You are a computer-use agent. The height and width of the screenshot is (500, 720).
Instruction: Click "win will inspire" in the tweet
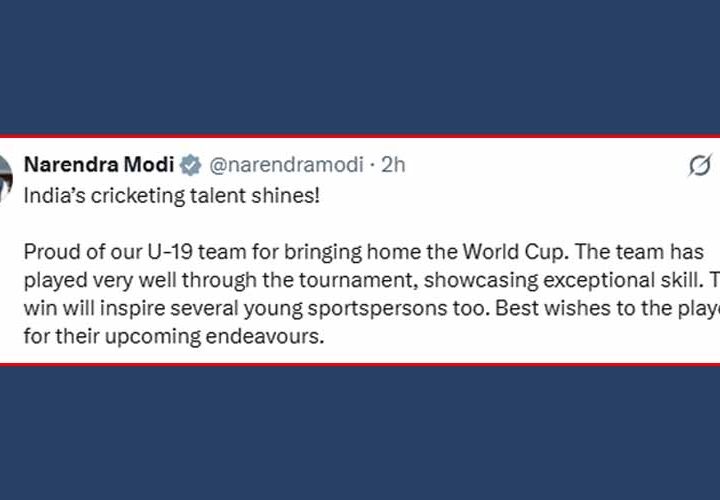88,309
